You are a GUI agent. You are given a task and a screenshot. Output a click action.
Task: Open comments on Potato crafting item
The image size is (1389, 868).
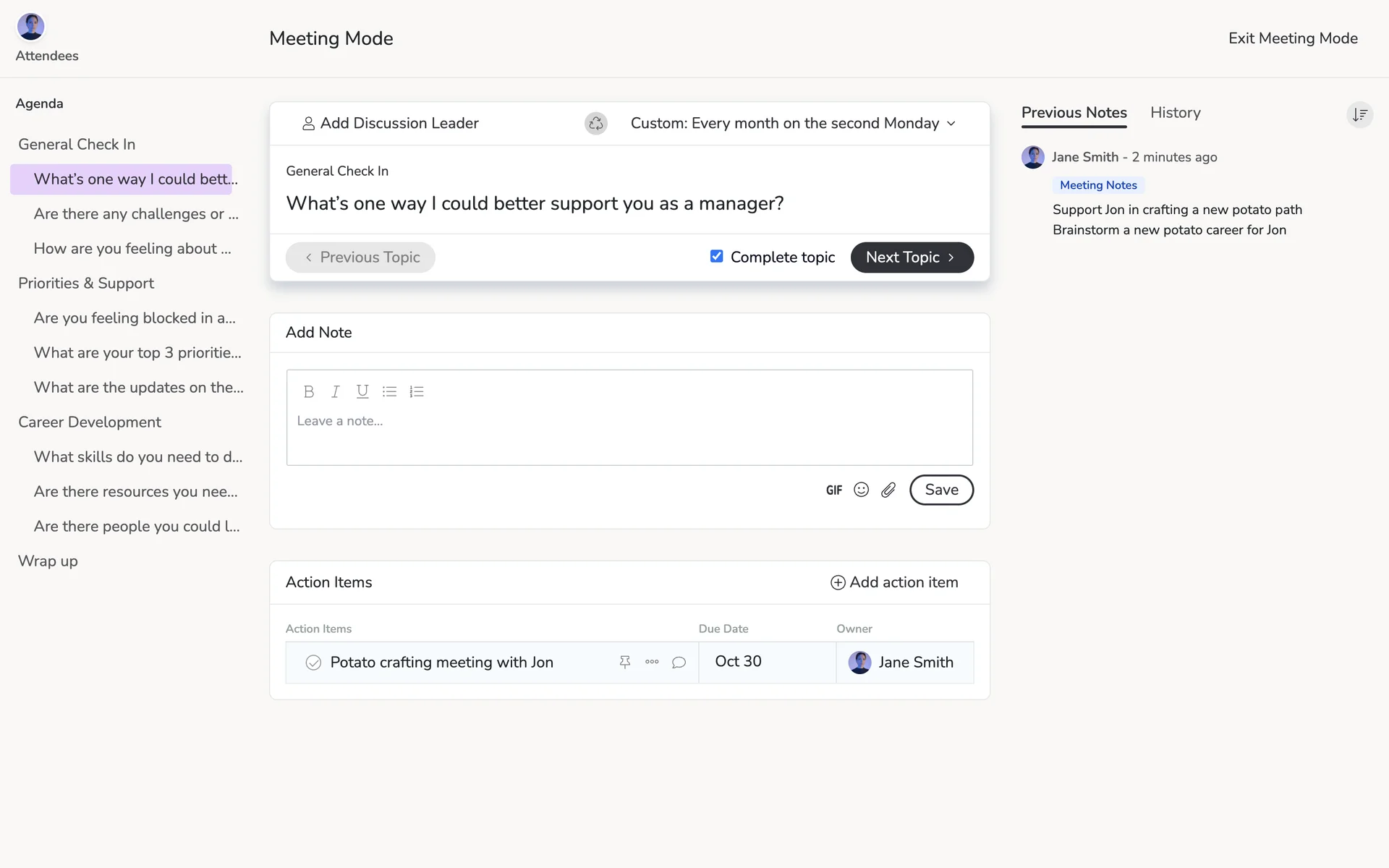[679, 662]
